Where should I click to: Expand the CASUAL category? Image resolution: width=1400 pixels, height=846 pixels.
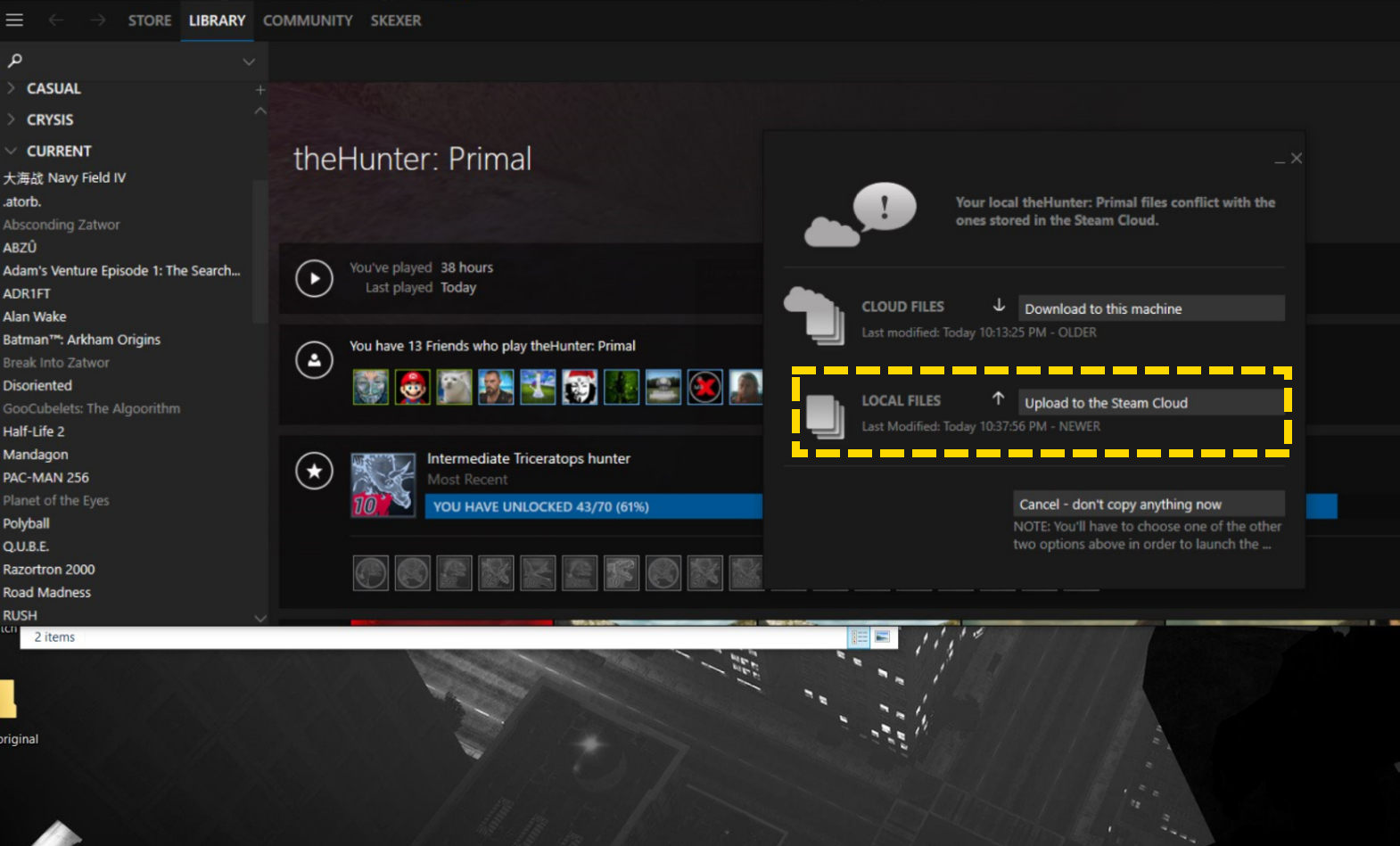point(11,88)
